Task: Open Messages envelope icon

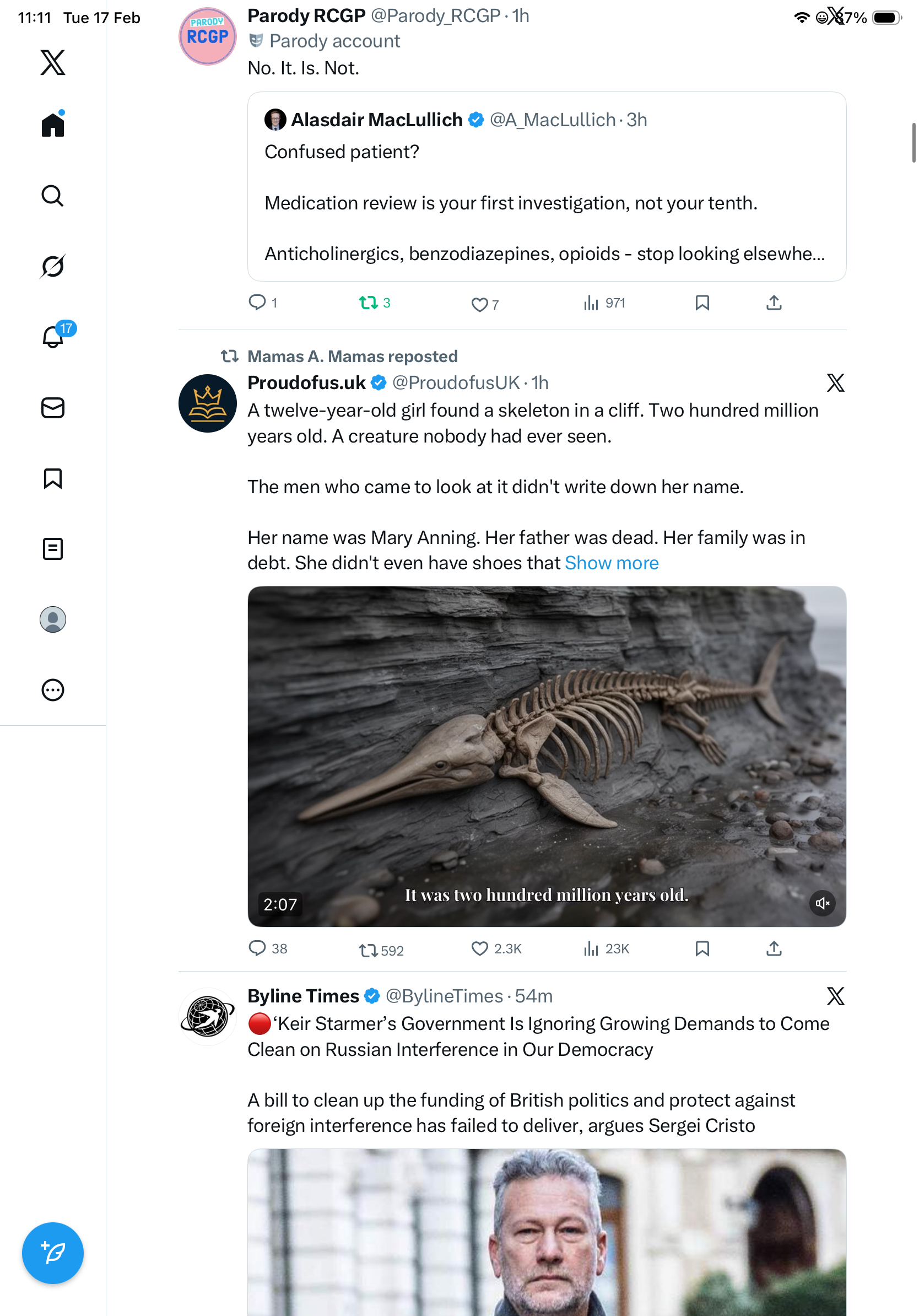Action: tap(52, 408)
